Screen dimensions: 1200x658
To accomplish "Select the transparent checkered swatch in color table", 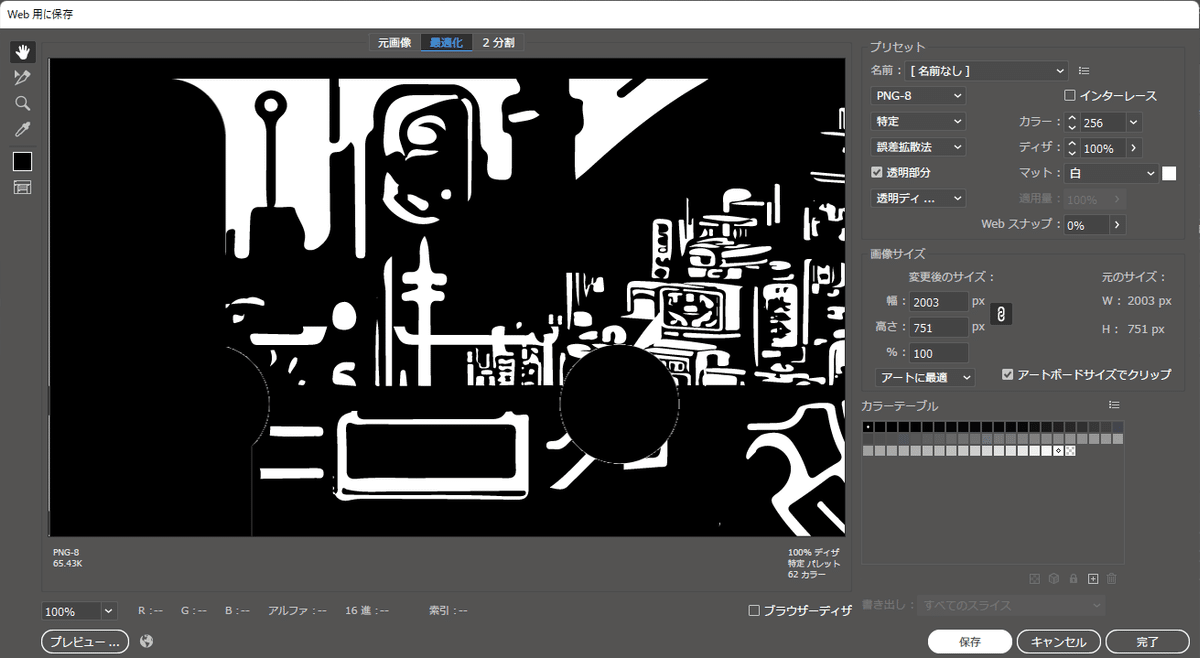I will click(x=1071, y=451).
